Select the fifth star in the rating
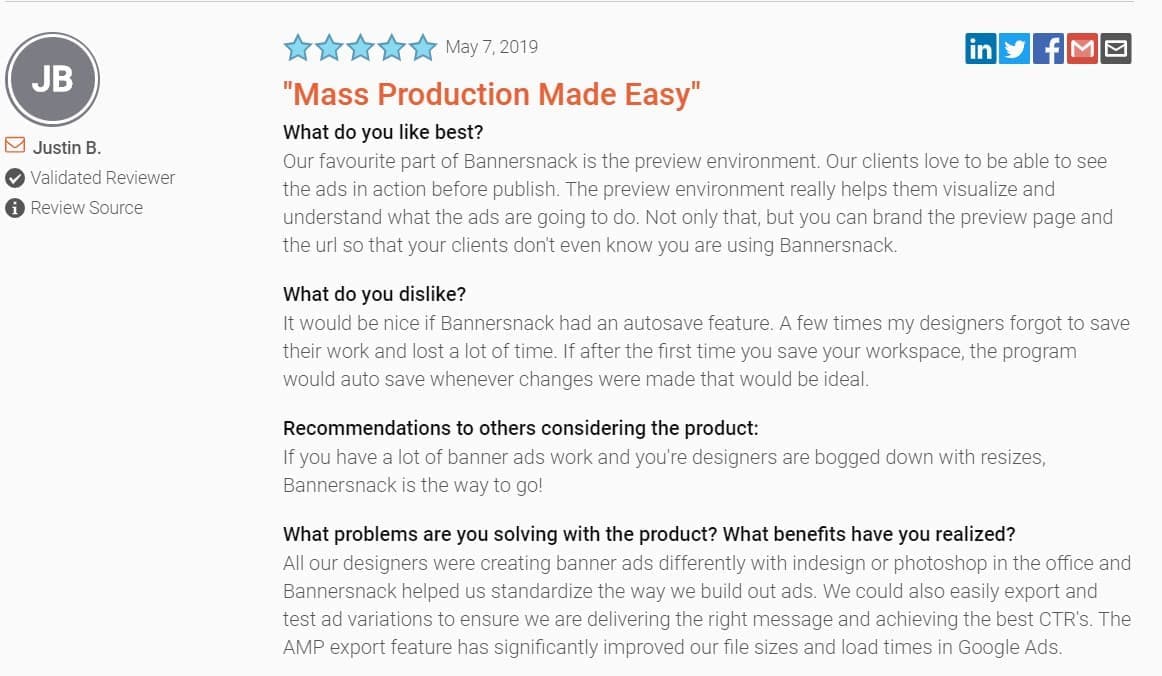This screenshot has width=1162, height=676. [423, 46]
